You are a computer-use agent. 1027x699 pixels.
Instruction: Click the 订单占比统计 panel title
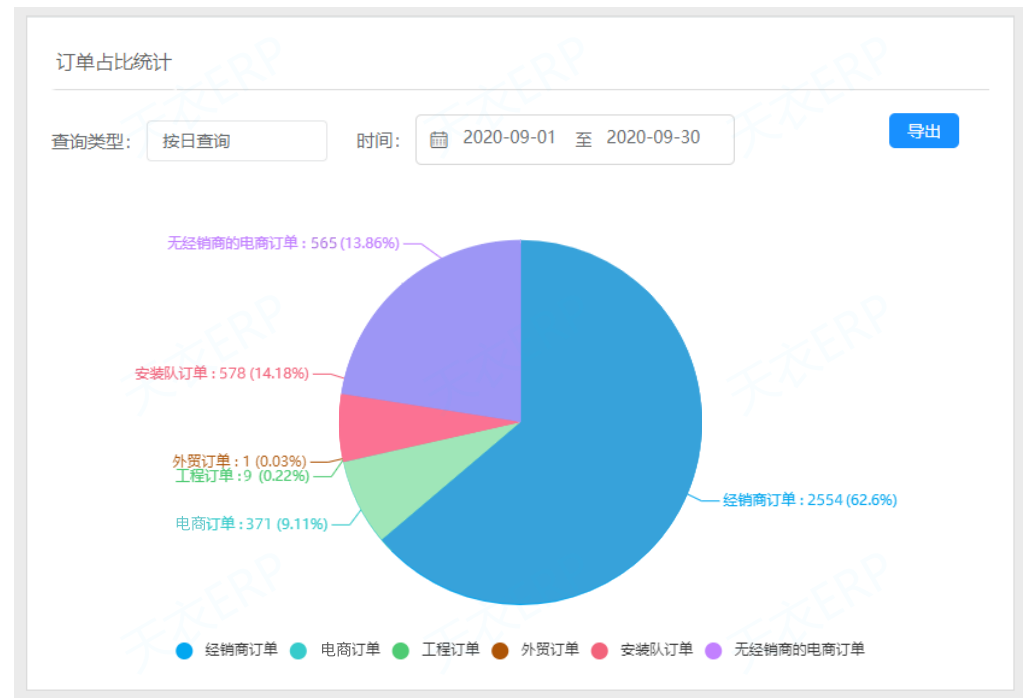point(114,62)
